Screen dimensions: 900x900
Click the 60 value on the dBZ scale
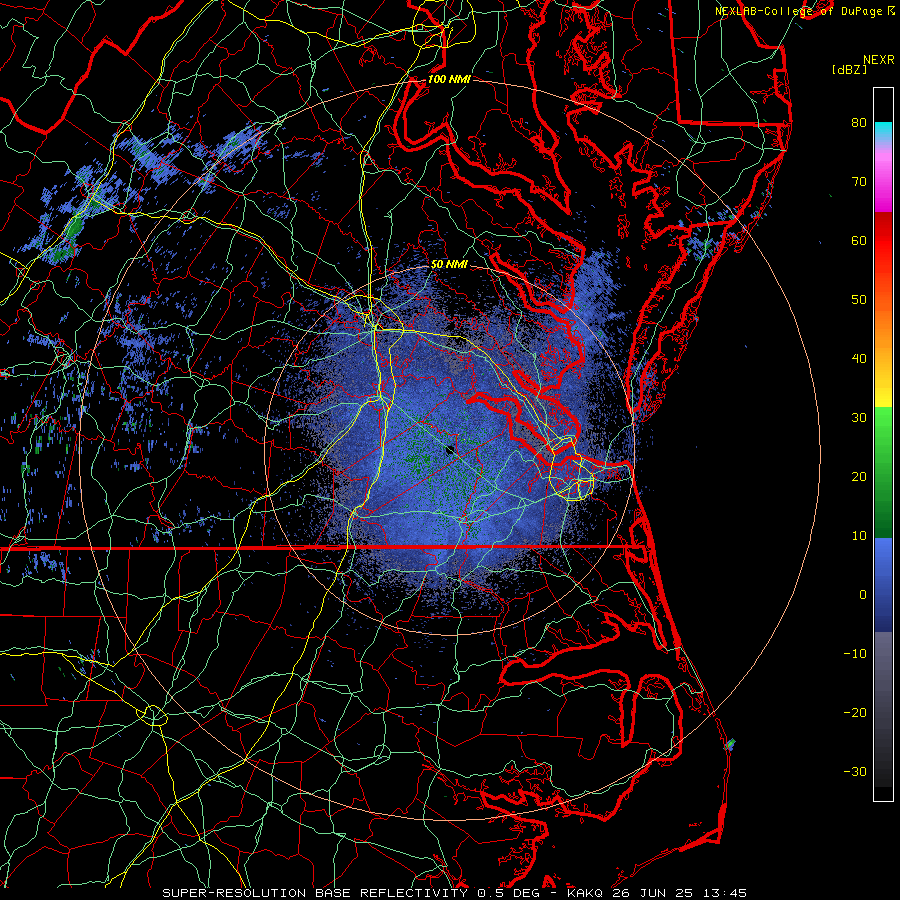859,240
